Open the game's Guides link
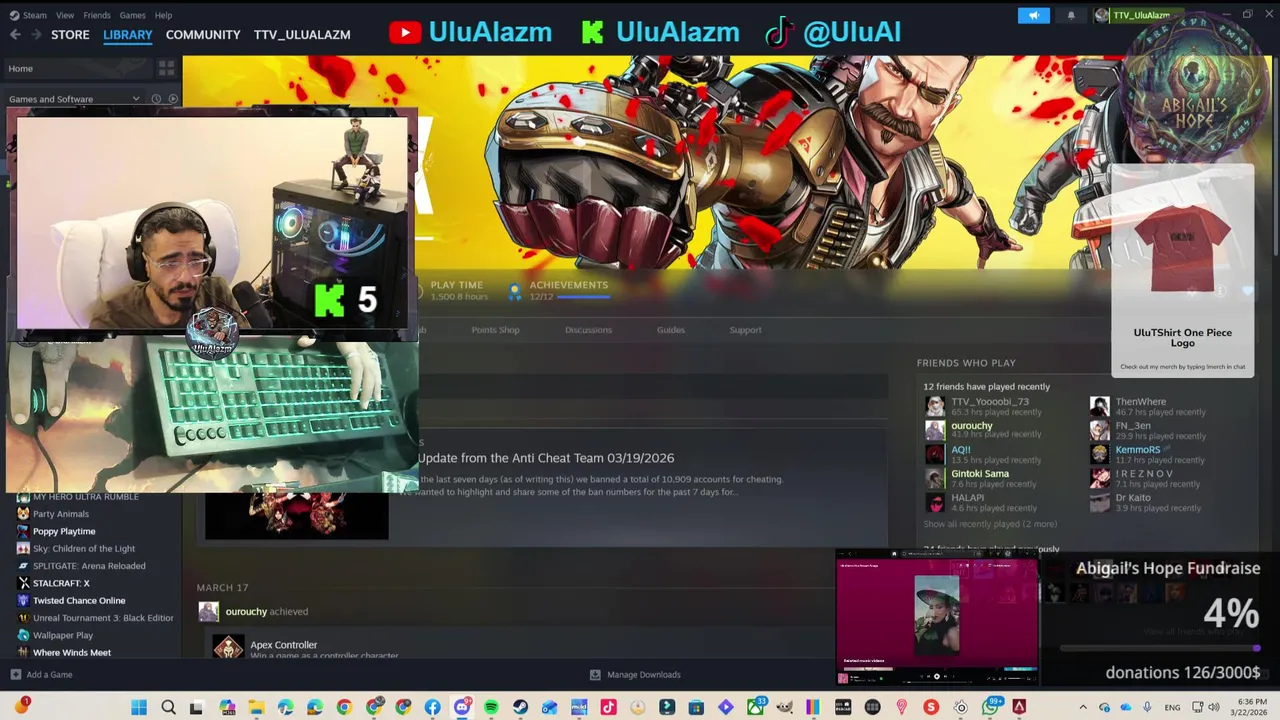 click(671, 330)
